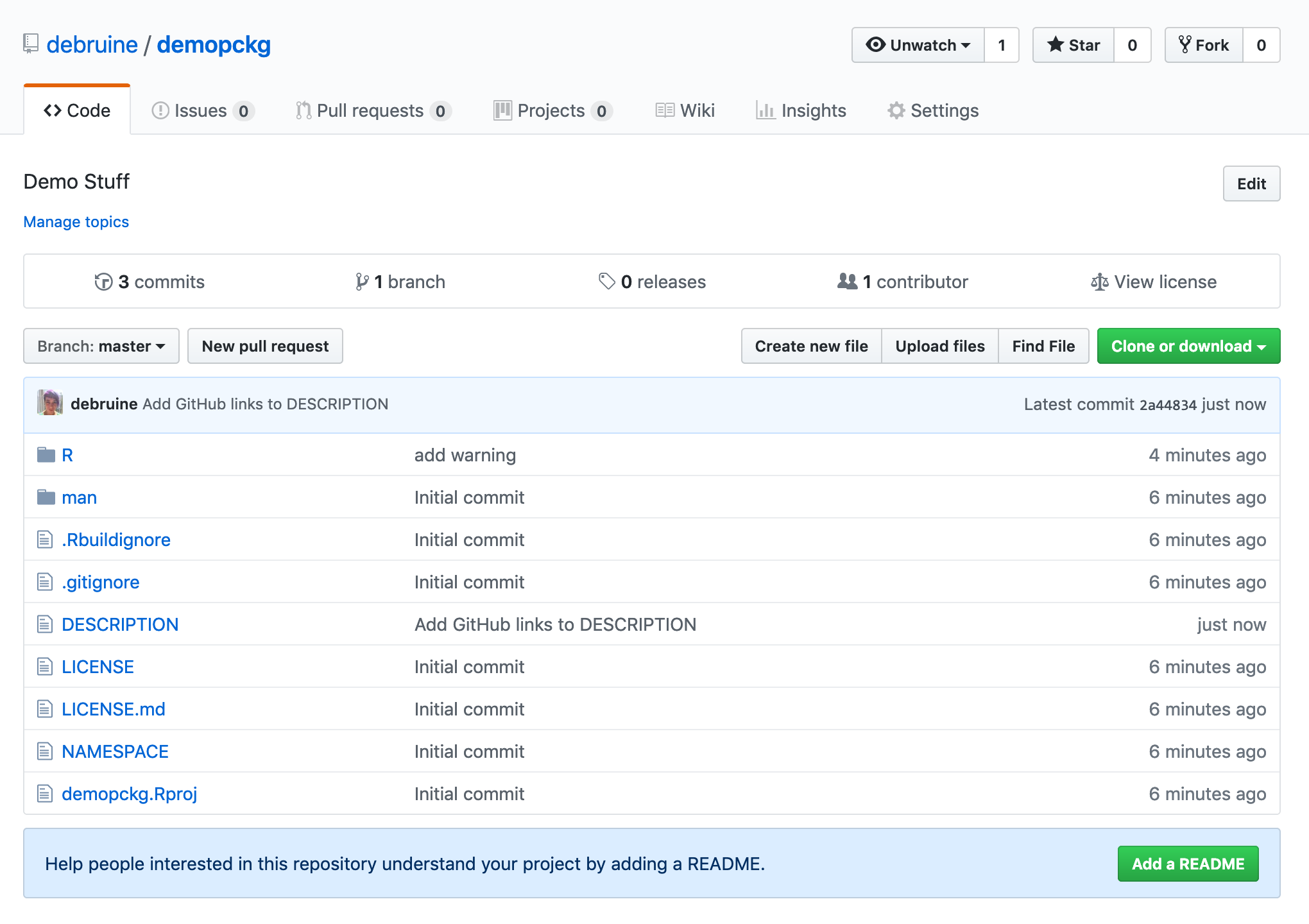
Task: Open the Settings tab
Action: tap(932, 111)
